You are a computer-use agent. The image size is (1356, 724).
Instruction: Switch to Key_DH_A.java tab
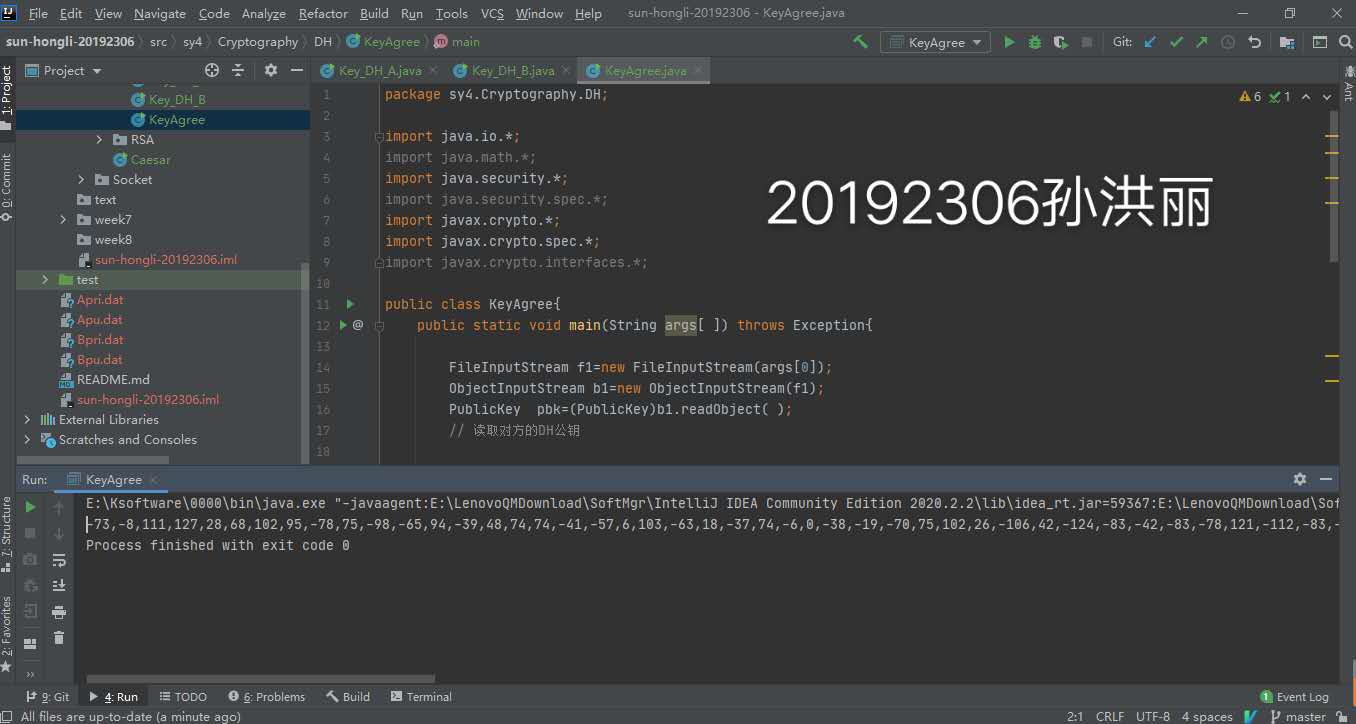point(380,70)
